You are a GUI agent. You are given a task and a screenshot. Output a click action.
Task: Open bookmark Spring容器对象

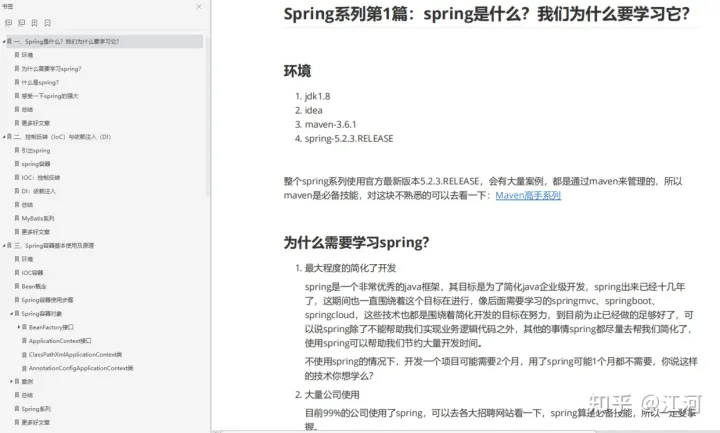click(41, 314)
